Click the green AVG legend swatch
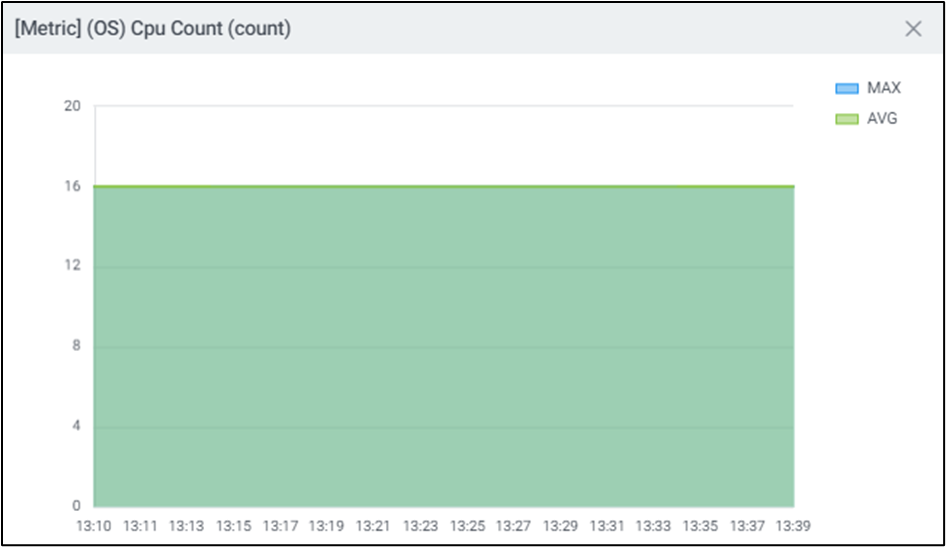Screen dimensions: 946x547 tap(847, 119)
